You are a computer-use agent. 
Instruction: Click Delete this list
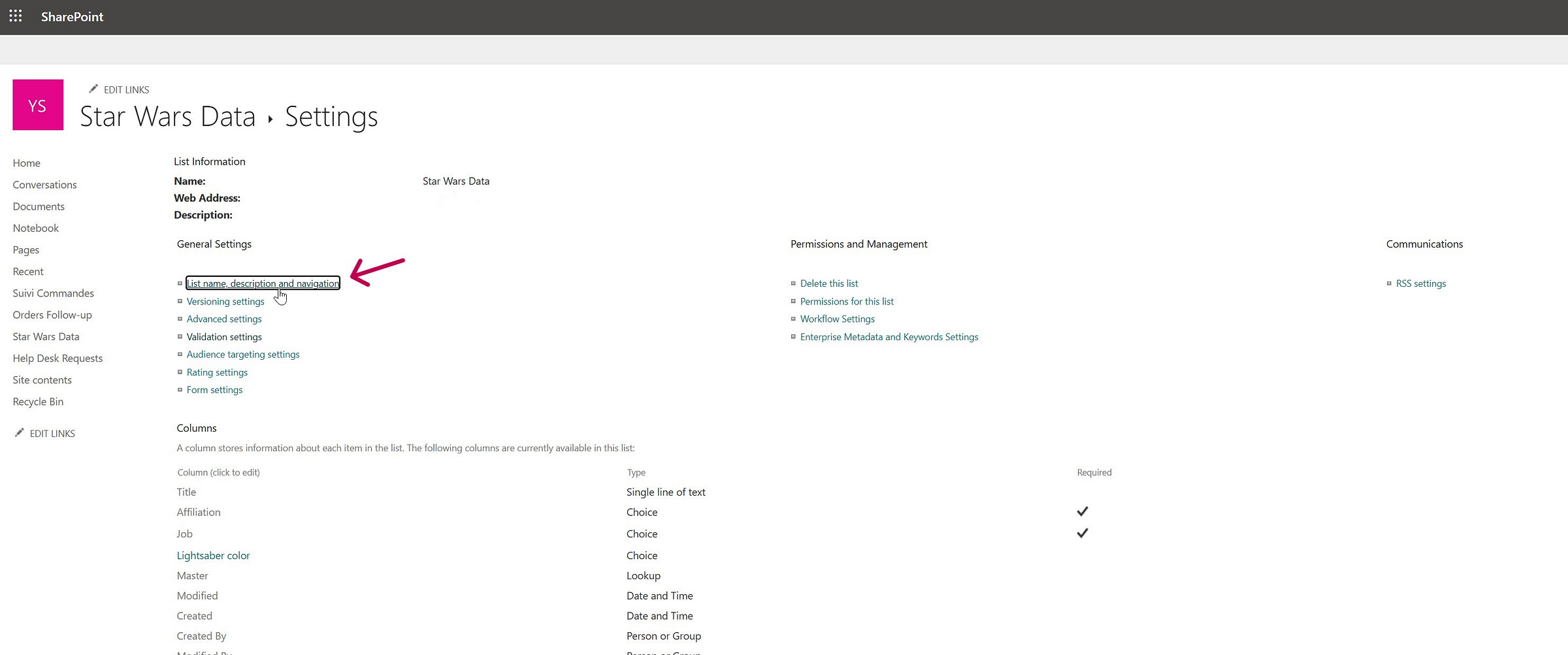tap(829, 283)
